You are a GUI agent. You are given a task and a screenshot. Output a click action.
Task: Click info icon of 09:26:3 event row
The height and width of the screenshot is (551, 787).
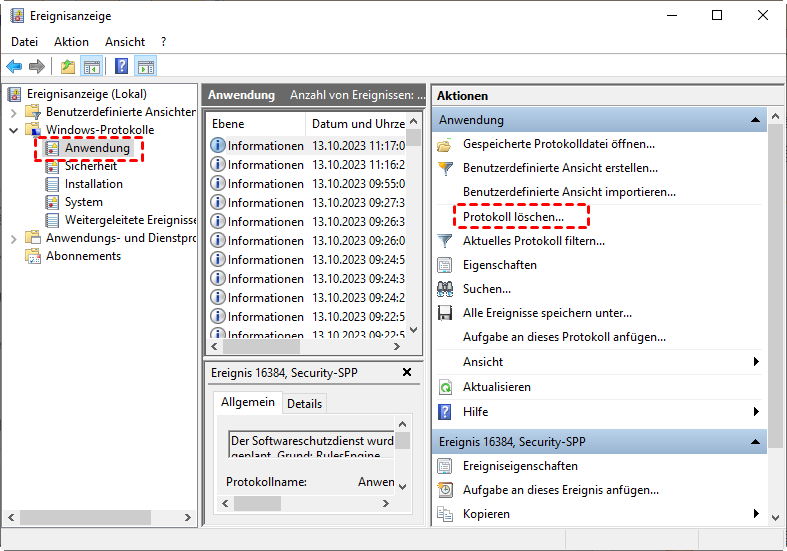click(217, 221)
